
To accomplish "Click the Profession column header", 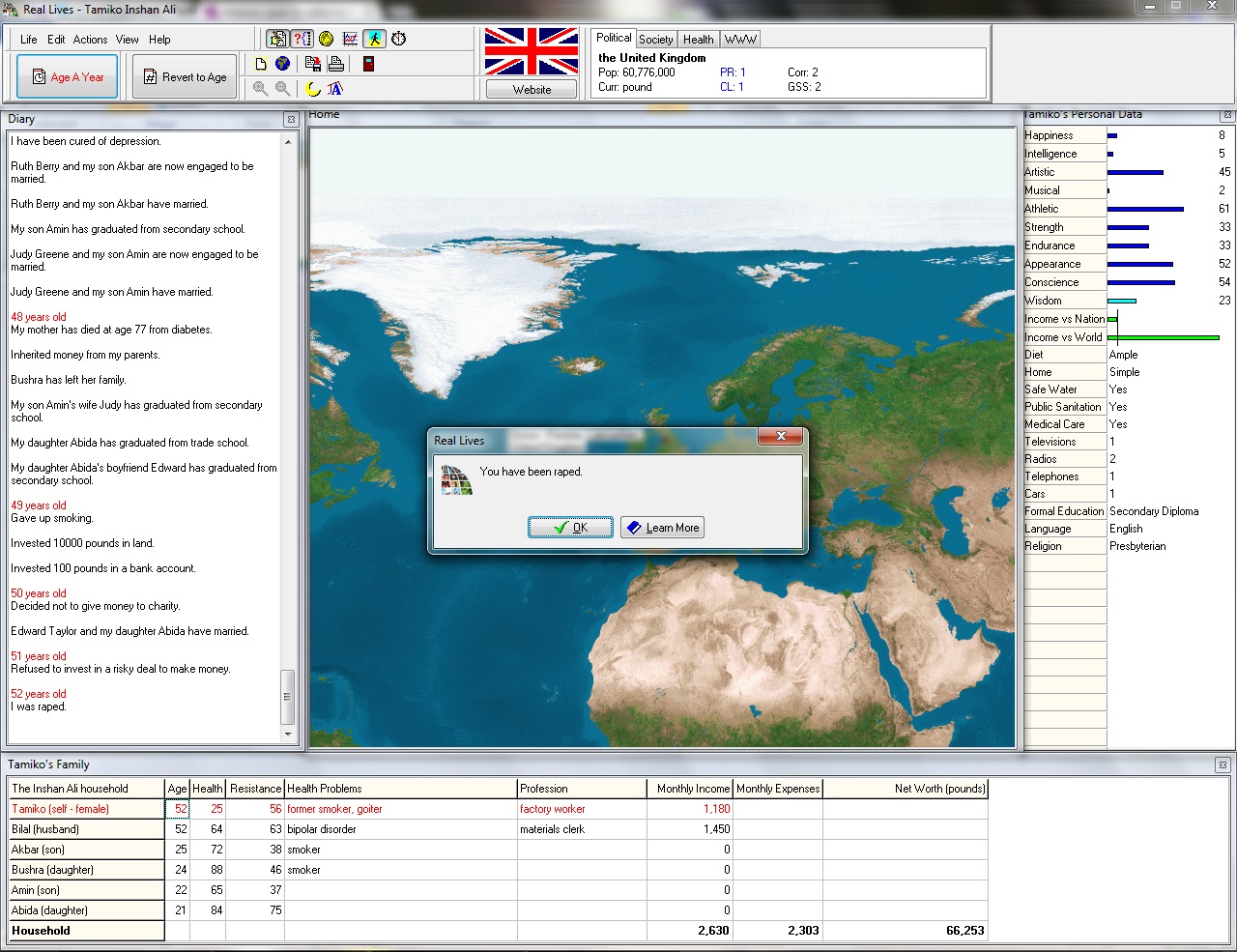I will pyautogui.click(x=582, y=789).
